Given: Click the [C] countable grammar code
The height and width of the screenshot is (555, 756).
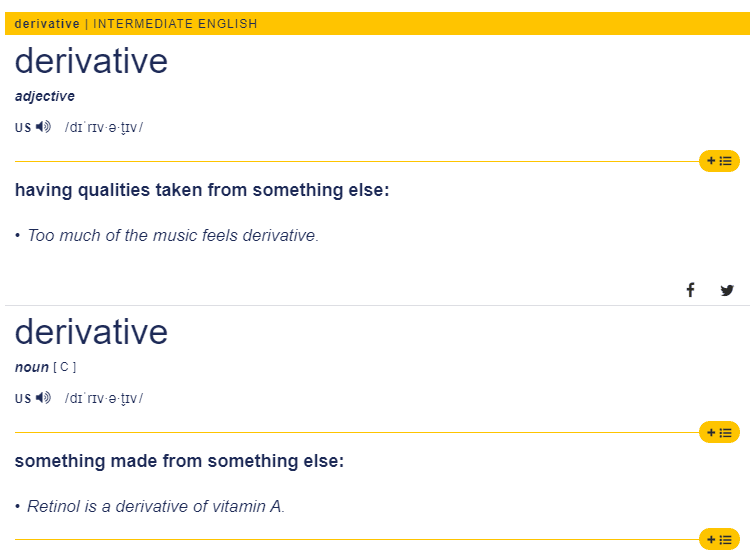Looking at the screenshot, I should [65, 367].
